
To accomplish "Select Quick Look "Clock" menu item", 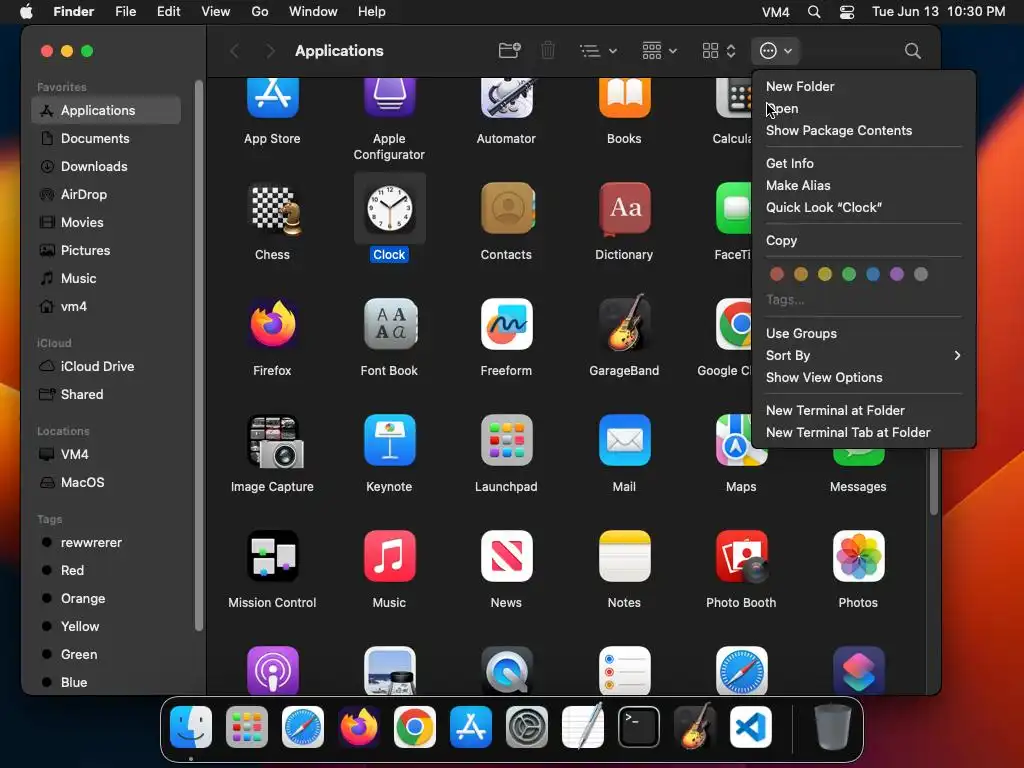I will pos(863,208).
